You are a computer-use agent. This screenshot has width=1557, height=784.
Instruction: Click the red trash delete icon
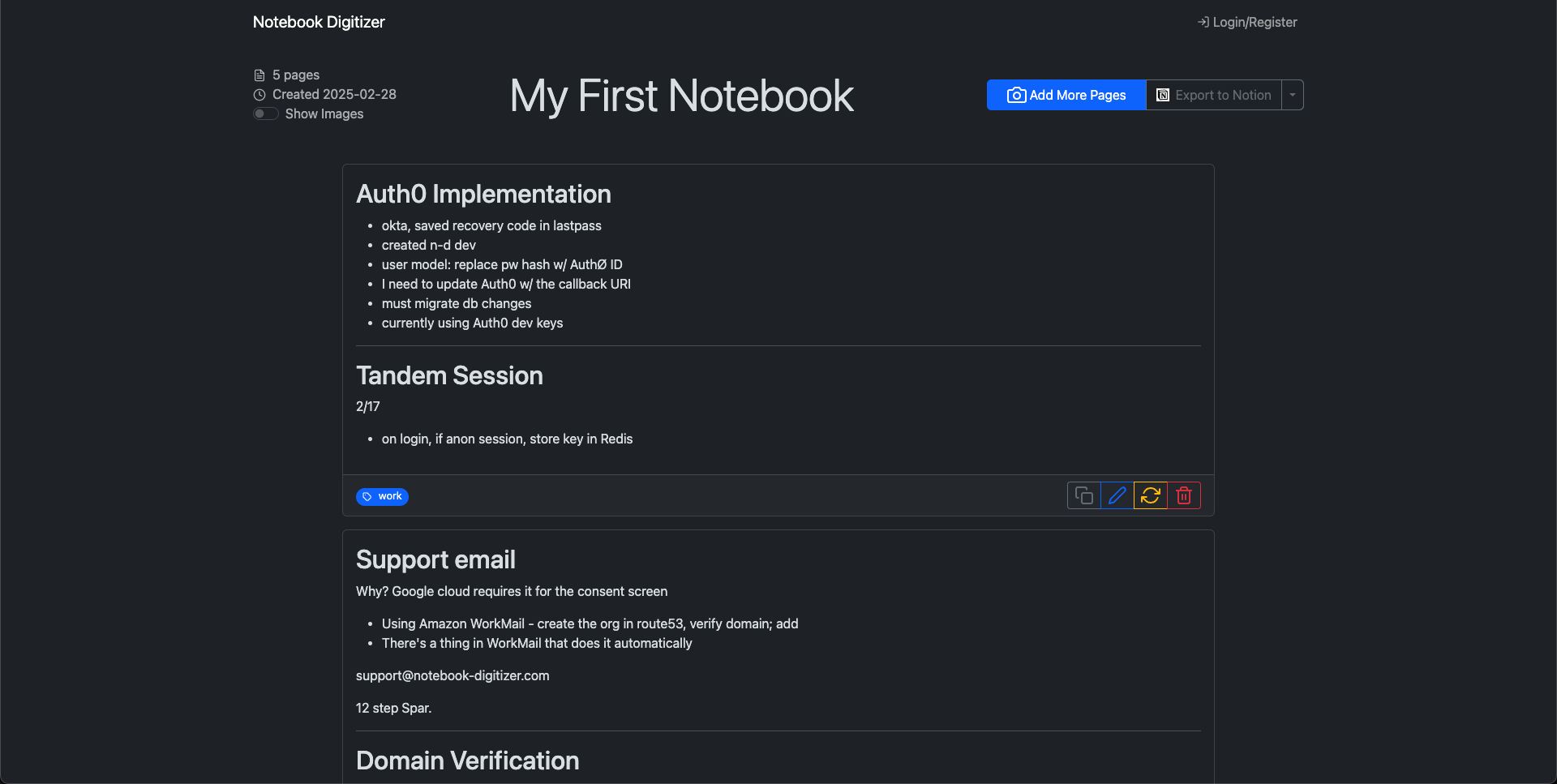click(1183, 495)
